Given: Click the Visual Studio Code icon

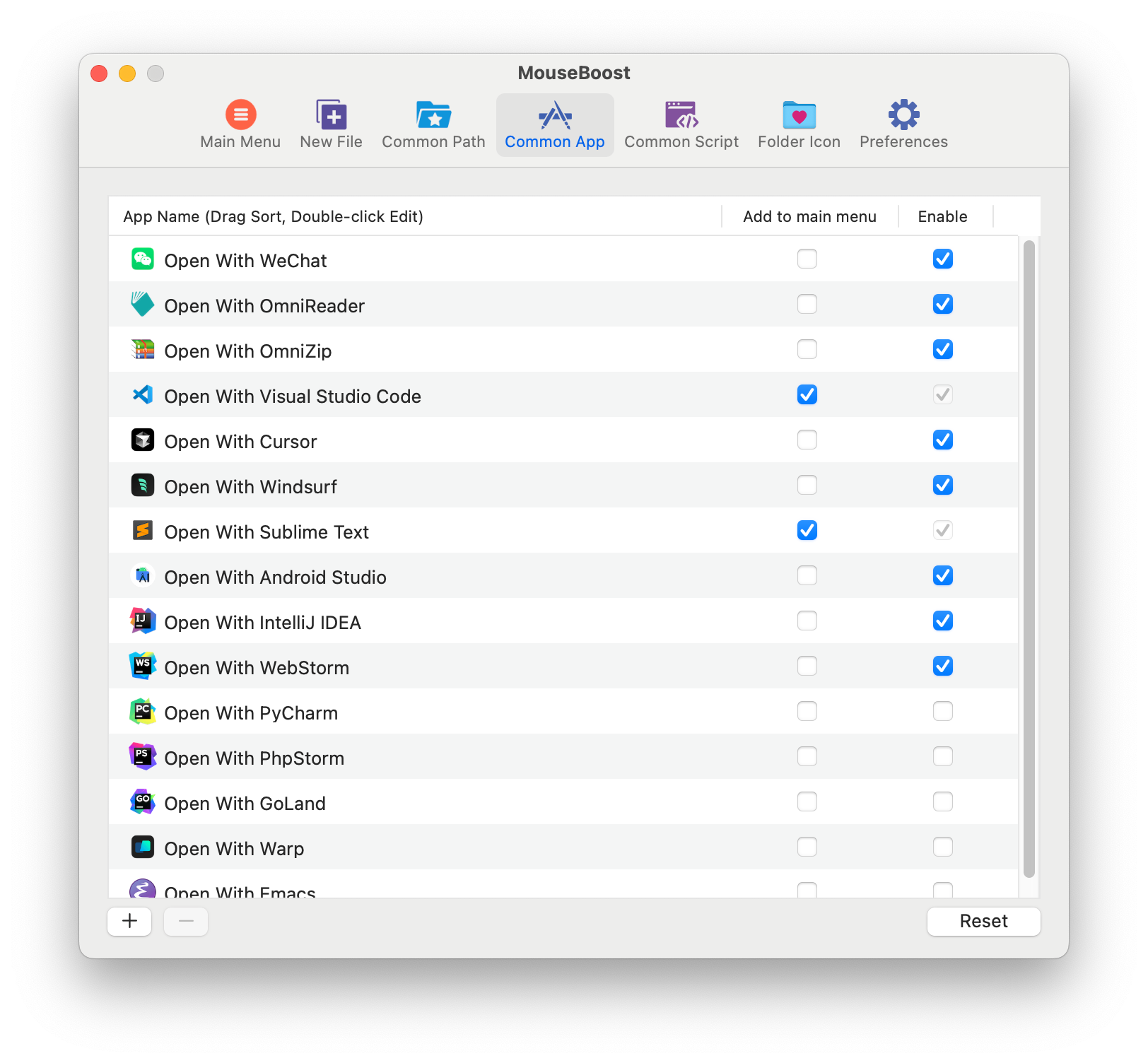Looking at the screenshot, I should (x=143, y=395).
